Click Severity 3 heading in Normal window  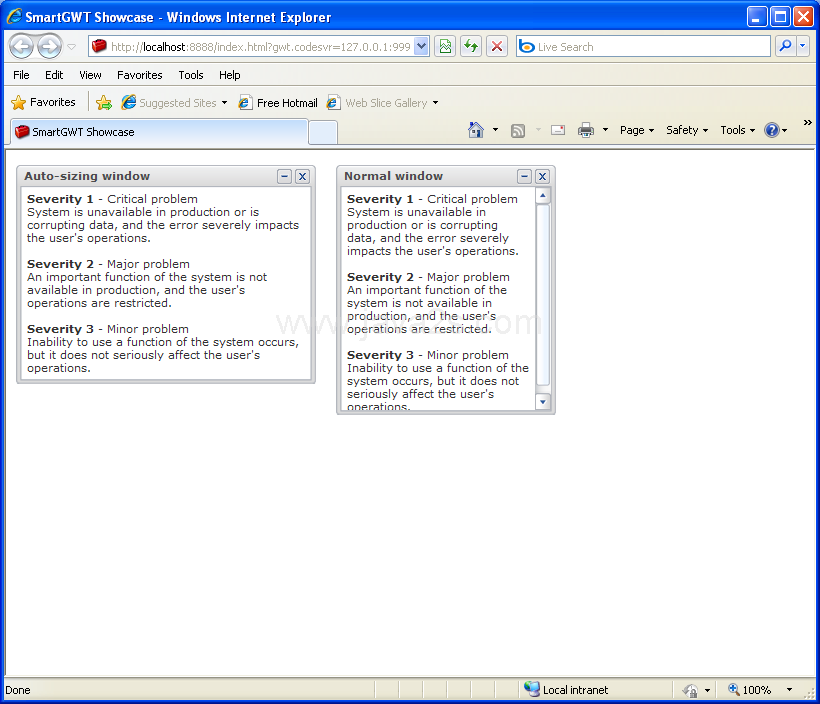(380, 355)
